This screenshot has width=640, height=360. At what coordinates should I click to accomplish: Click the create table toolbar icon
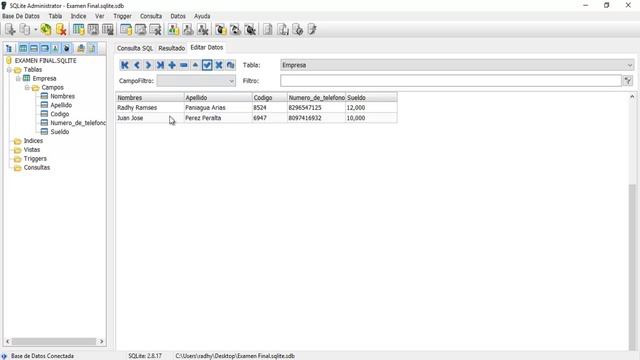pos(78,29)
